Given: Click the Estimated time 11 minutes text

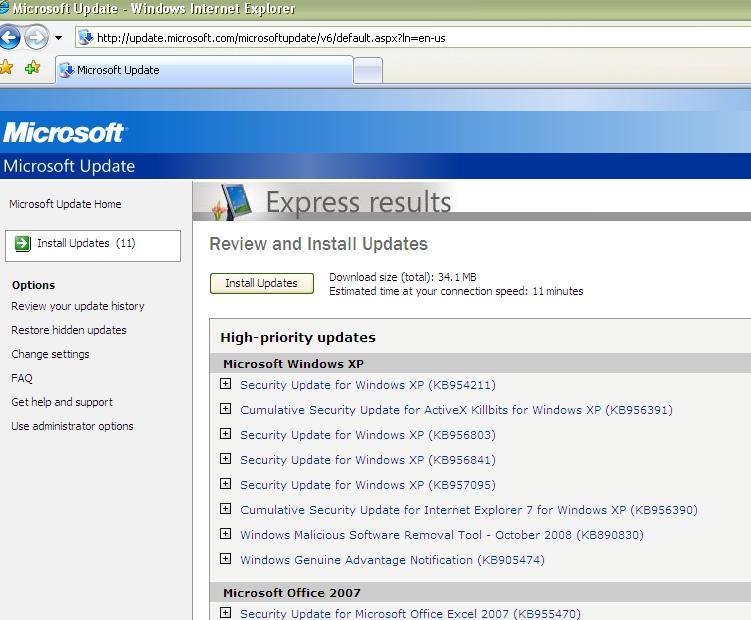Looking at the screenshot, I should click(x=456, y=291).
